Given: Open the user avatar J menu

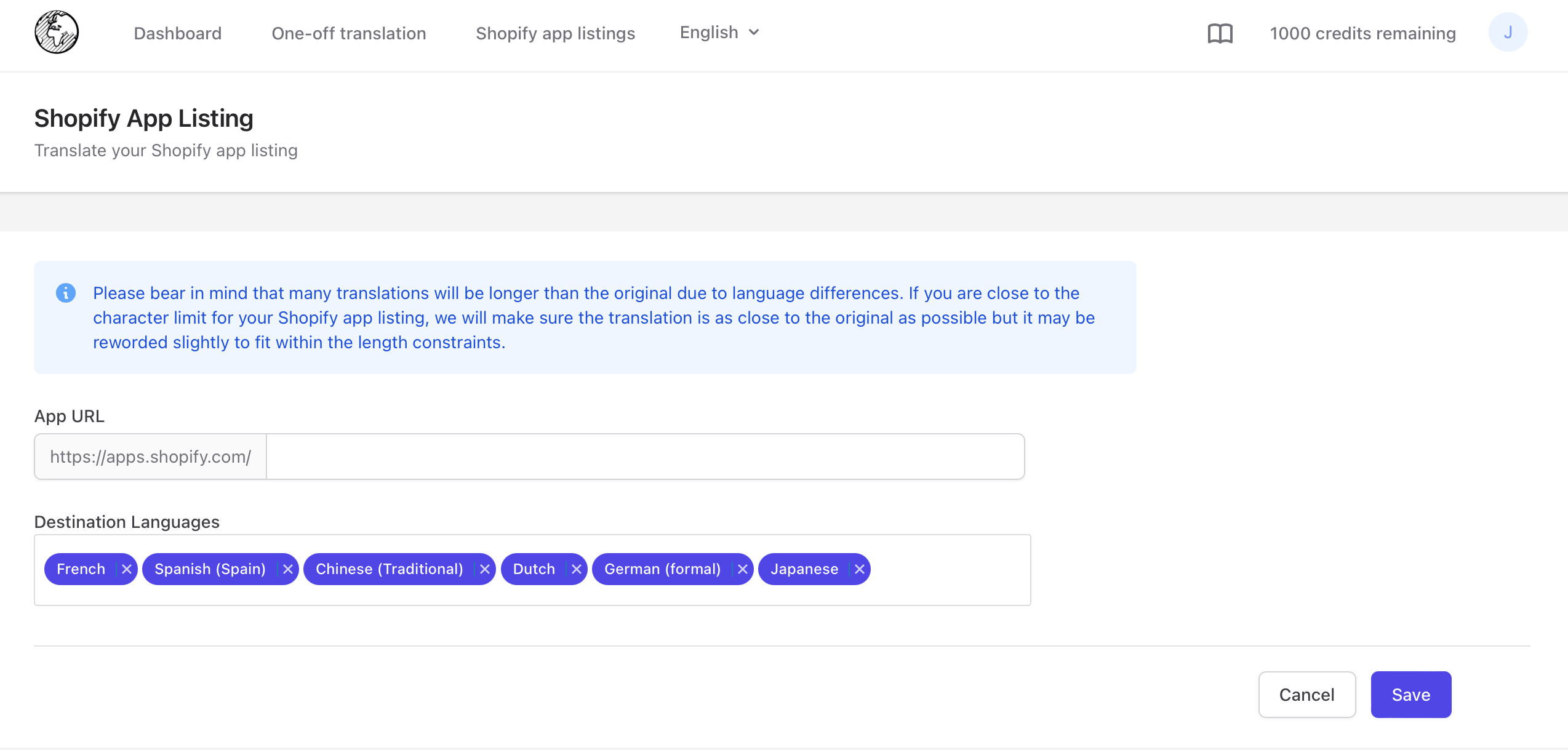Looking at the screenshot, I should [x=1508, y=33].
